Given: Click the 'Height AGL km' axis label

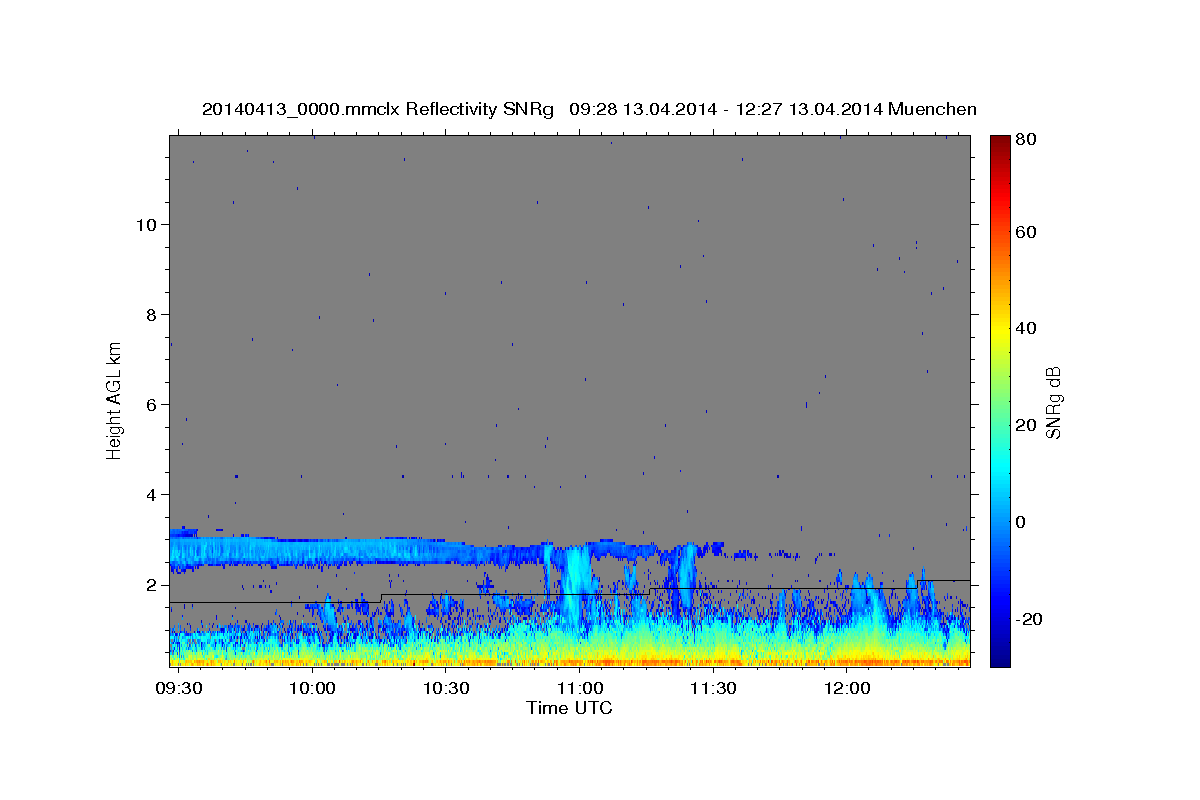Looking at the screenshot, I should click(x=114, y=400).
